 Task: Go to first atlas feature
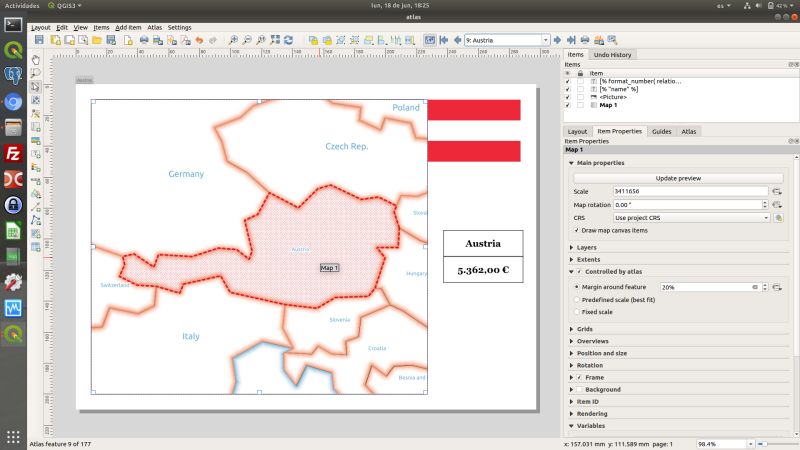[444, 40]
